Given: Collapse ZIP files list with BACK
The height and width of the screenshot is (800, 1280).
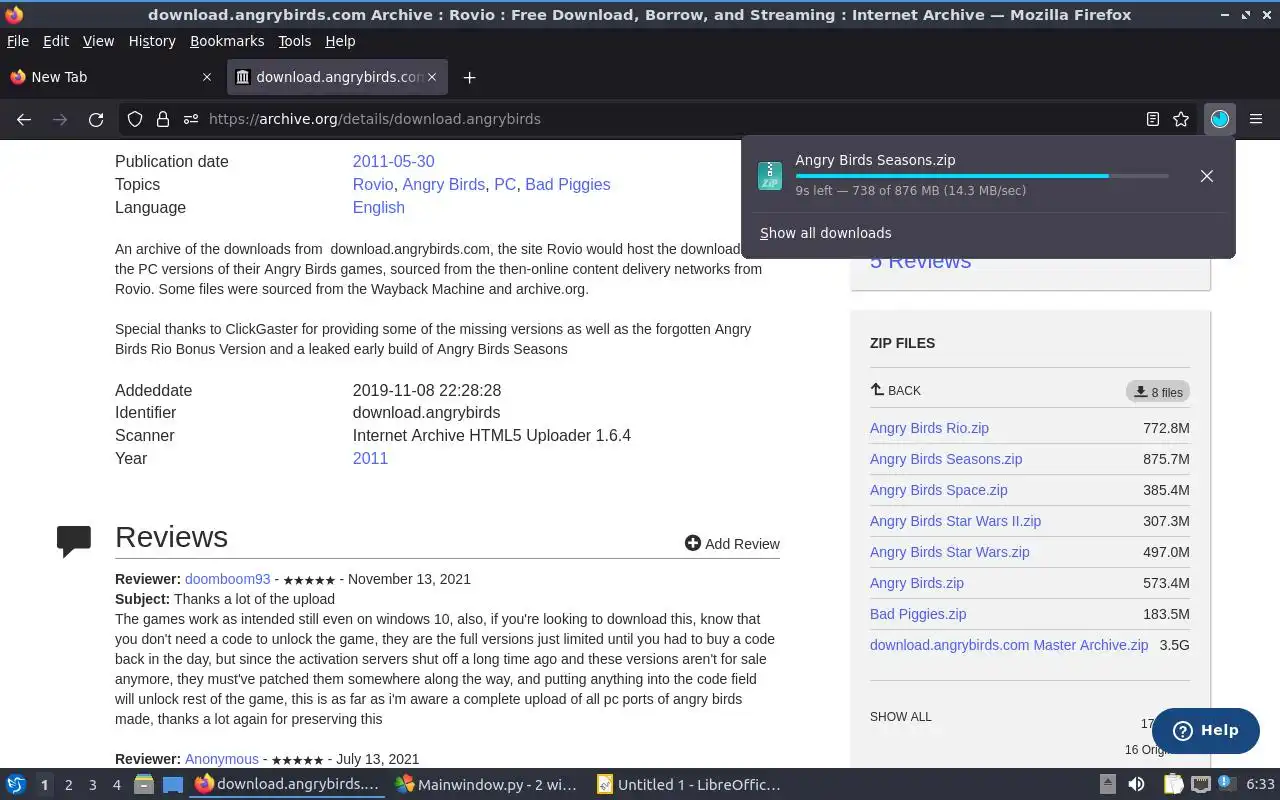Looking at the screenshot, I should (895, 390).
